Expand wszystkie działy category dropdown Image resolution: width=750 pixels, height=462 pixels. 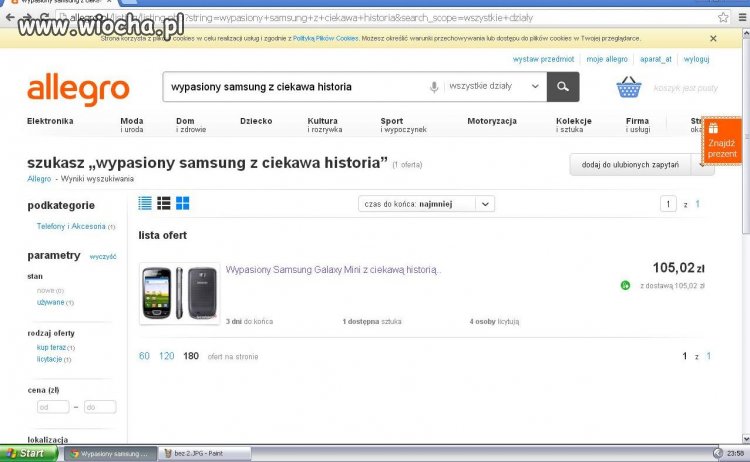click(x=495, y=87)
